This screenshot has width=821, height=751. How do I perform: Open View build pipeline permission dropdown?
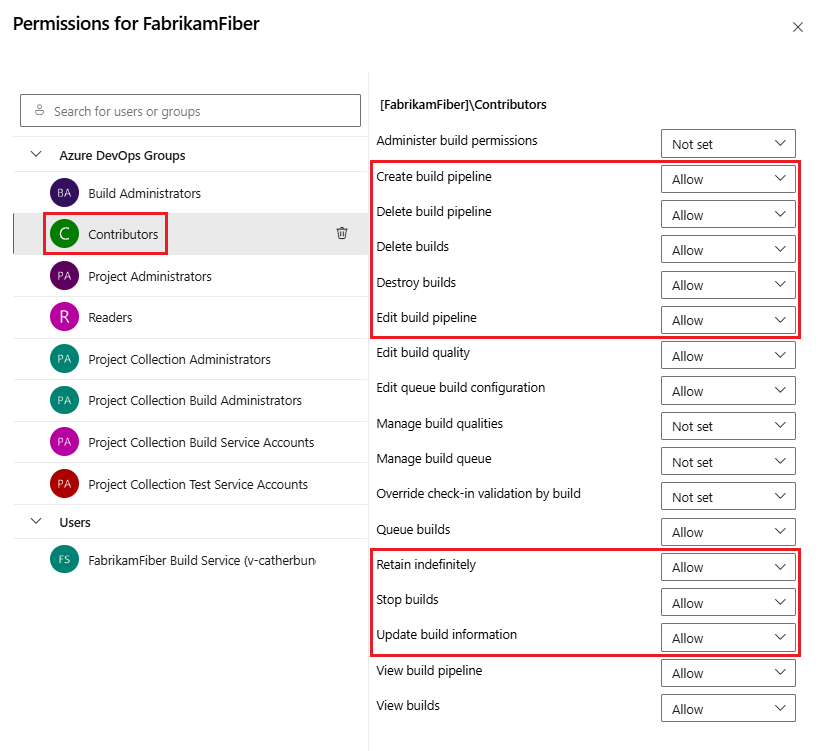(728, 673)
